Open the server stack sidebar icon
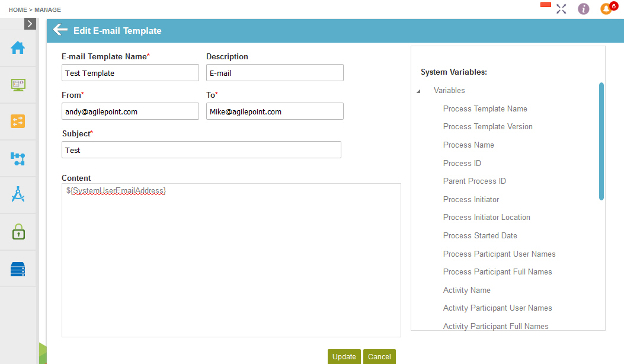The width and height of the screenshot is (624, 364). [18, 269]
